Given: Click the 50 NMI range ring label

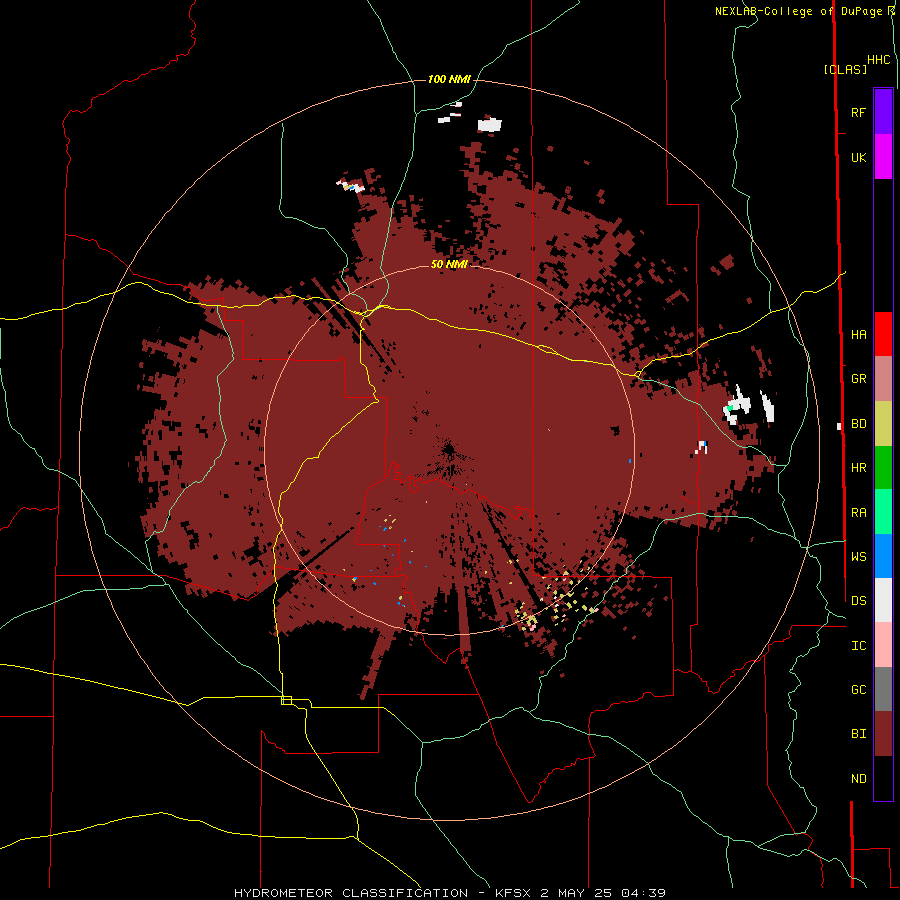Looking at the screenshot, I should (x=449, y=264).
